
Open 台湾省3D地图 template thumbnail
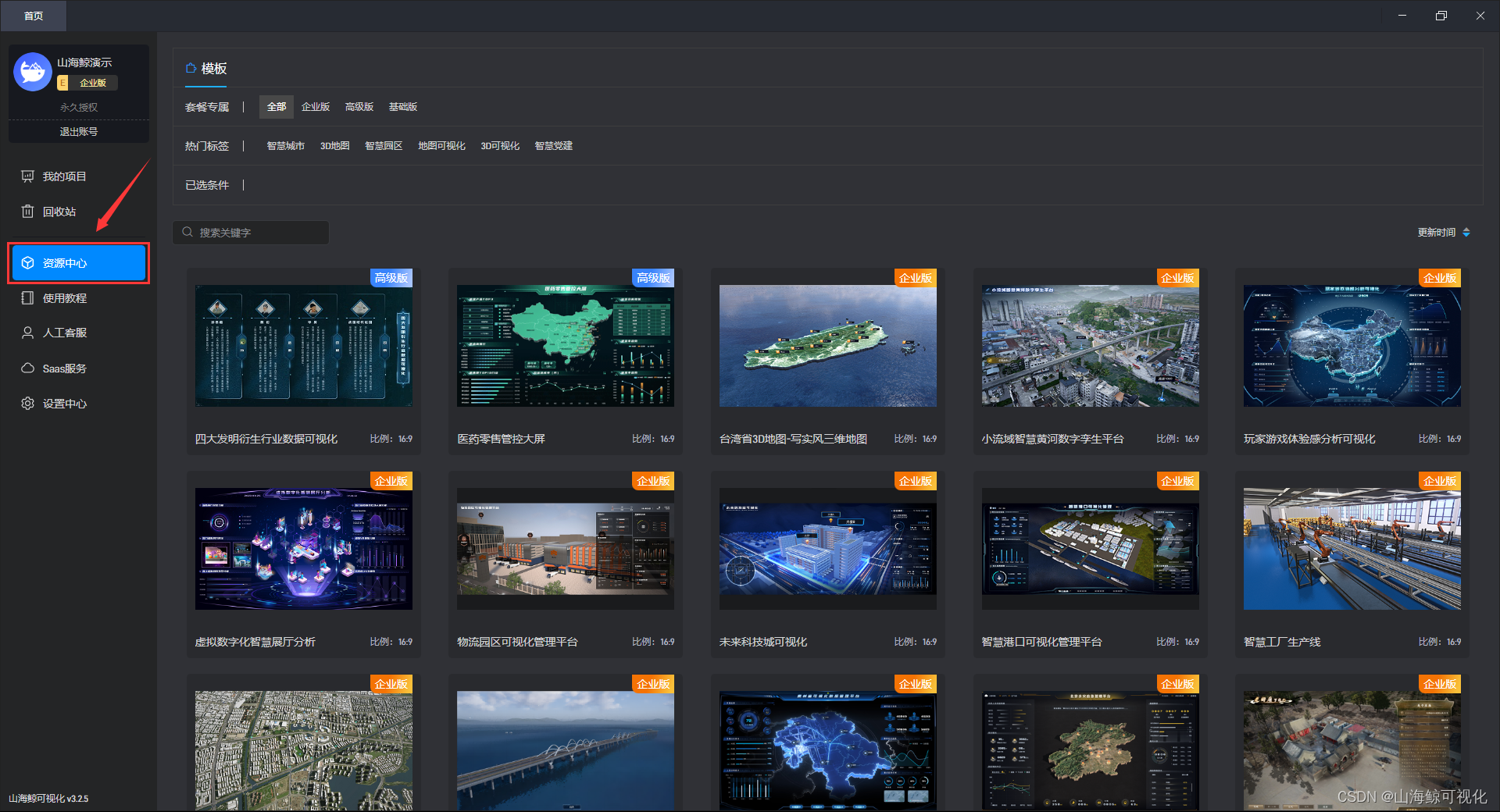pyautogui.click(x=828, y=346)
